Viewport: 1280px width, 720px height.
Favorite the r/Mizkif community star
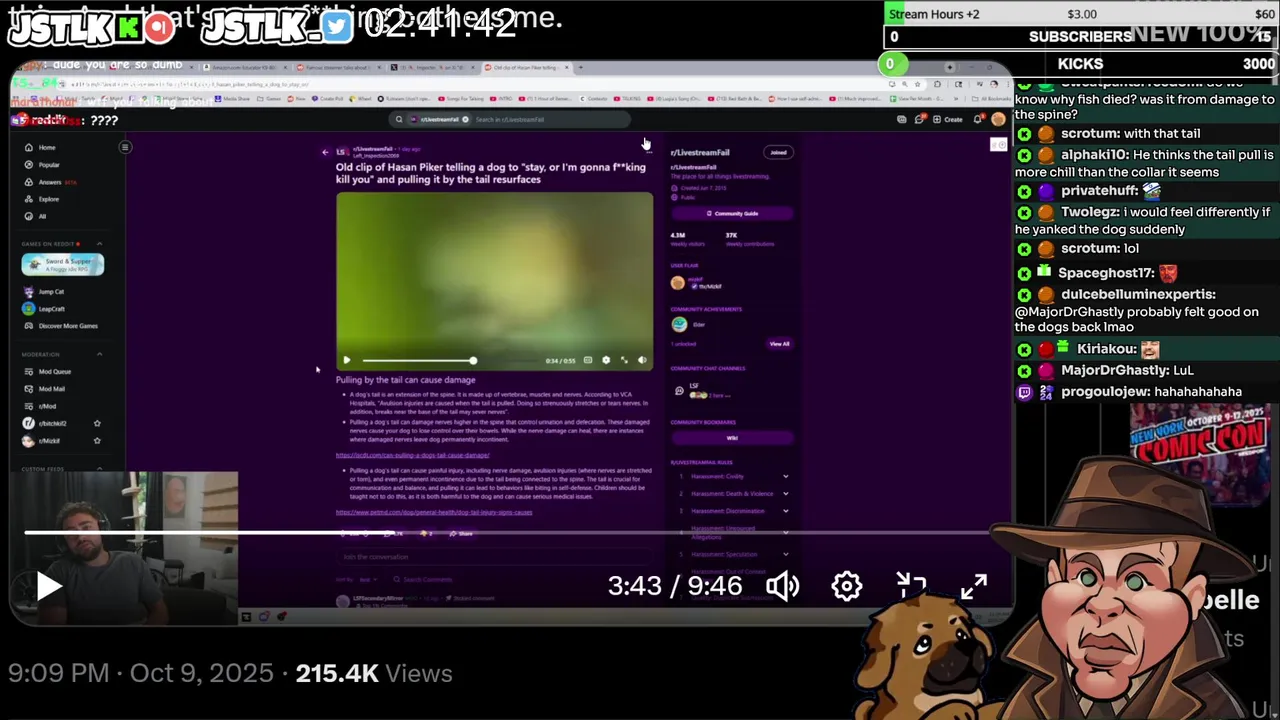pyautogui.click(x=97, y=441)
